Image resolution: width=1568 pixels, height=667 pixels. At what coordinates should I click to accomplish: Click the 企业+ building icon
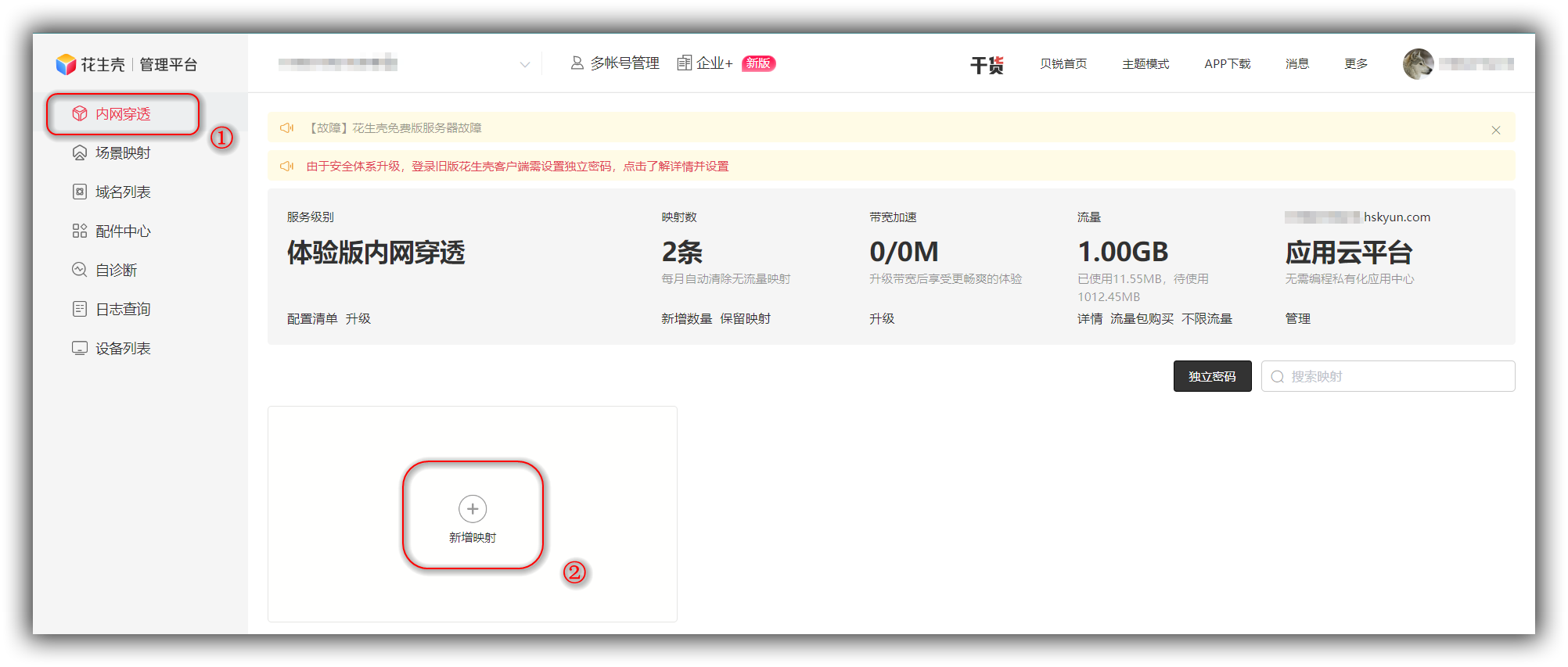685,63
